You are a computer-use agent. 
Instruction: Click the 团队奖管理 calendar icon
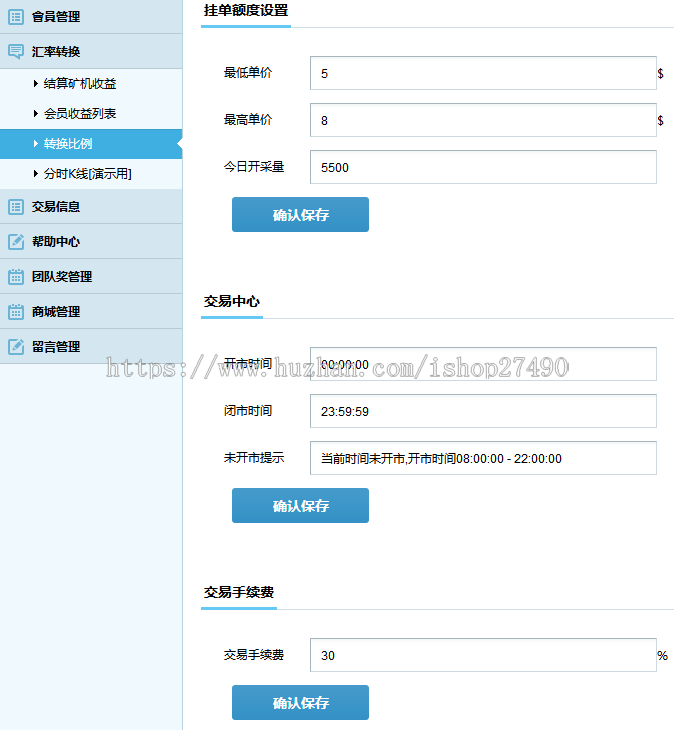click(16, 277)
